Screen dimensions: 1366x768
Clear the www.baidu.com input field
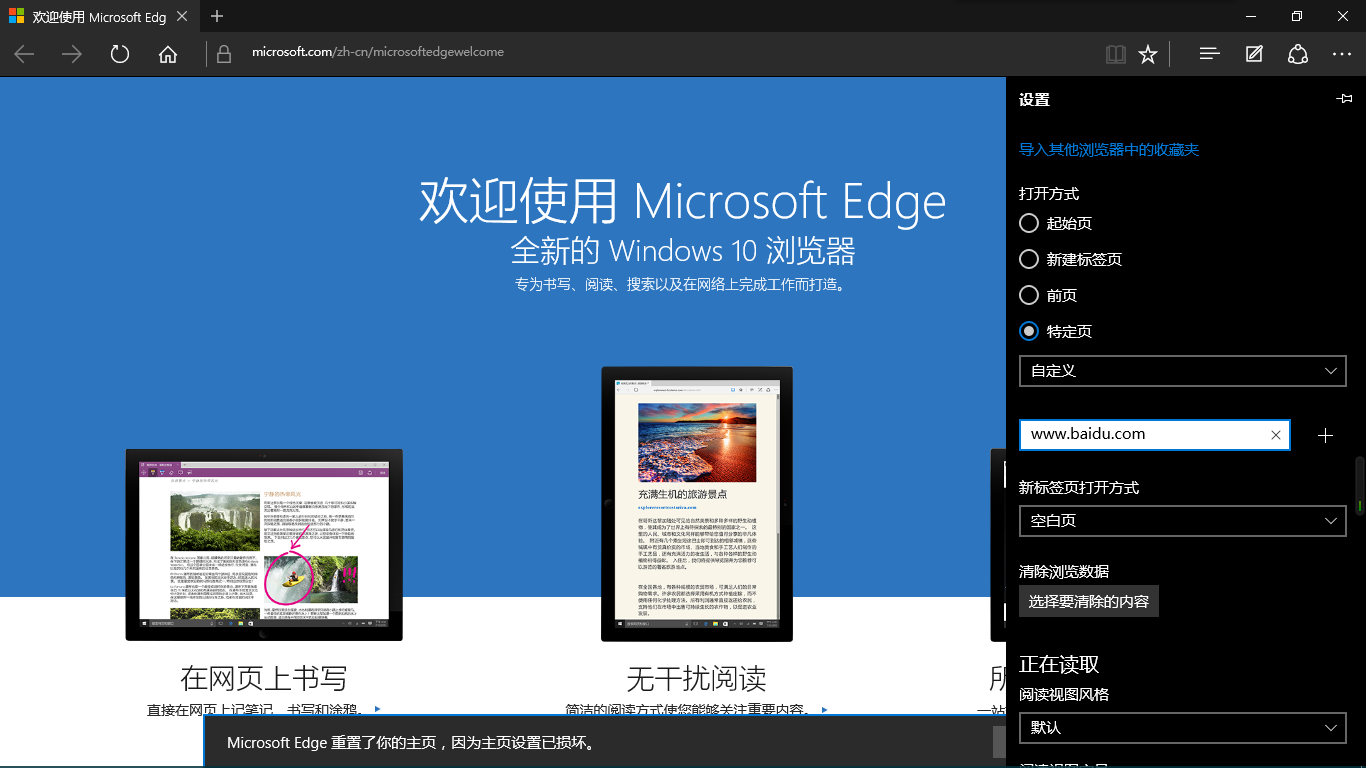tap(1275, 435)
